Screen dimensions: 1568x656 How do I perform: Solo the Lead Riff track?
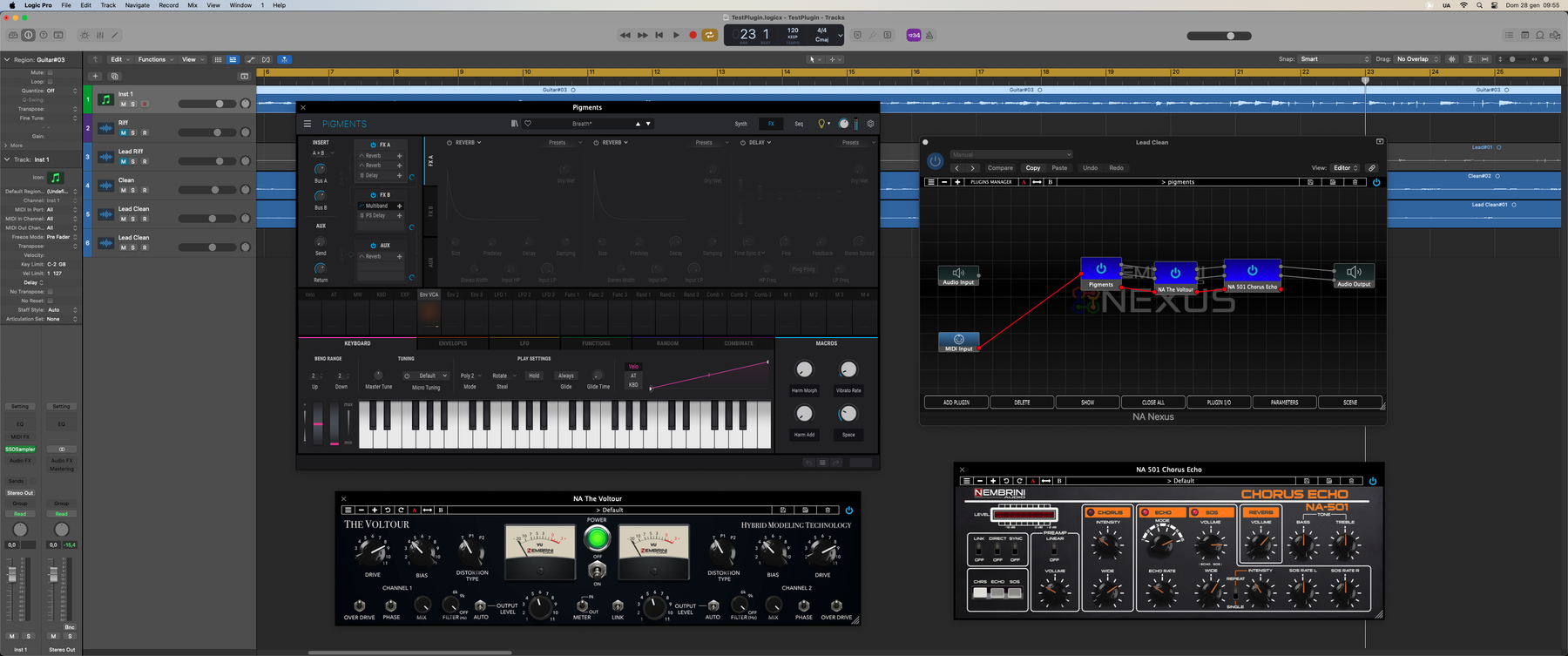coord(133,162)
